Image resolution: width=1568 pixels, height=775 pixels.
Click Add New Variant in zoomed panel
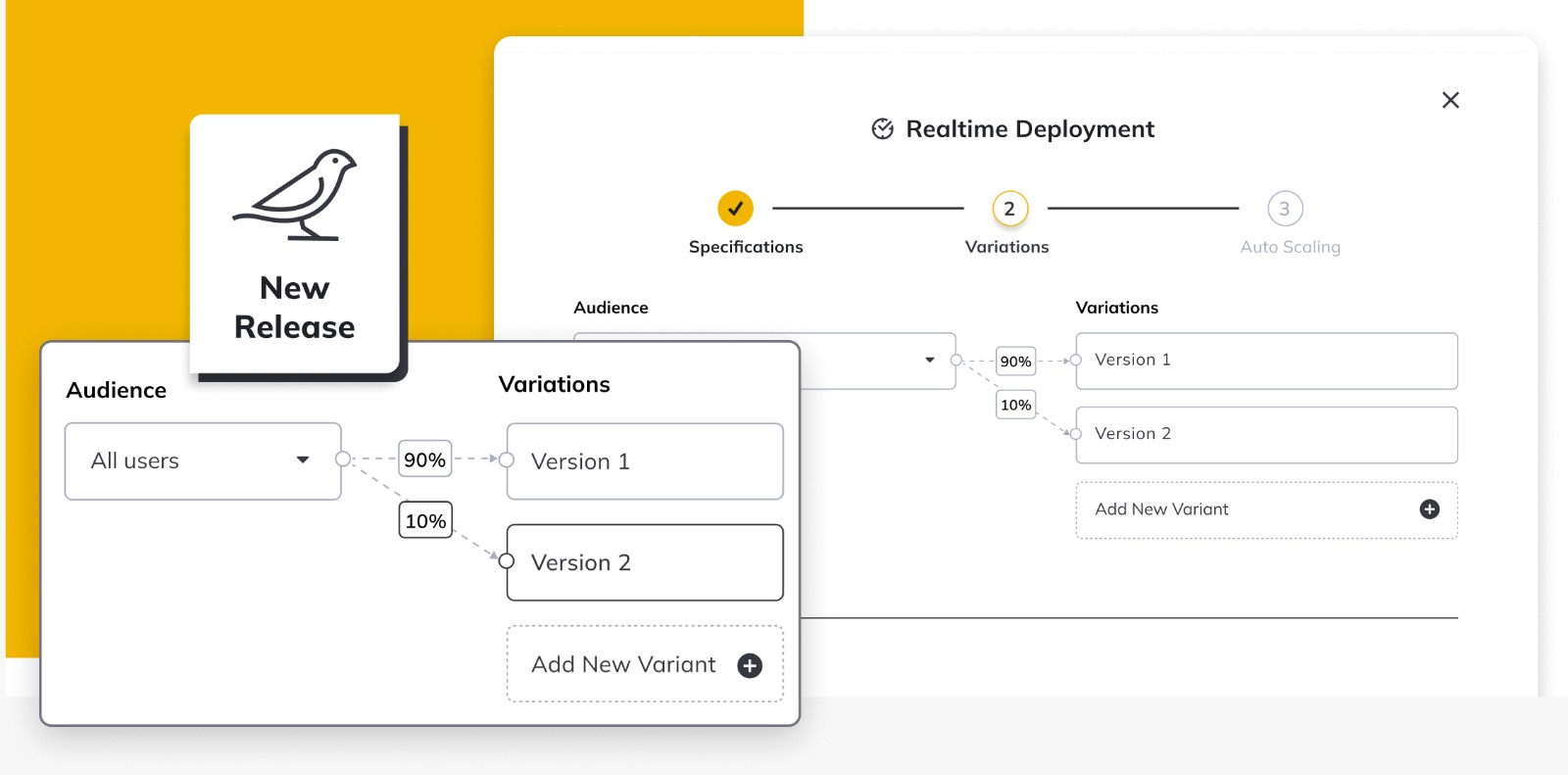point(645,664)
